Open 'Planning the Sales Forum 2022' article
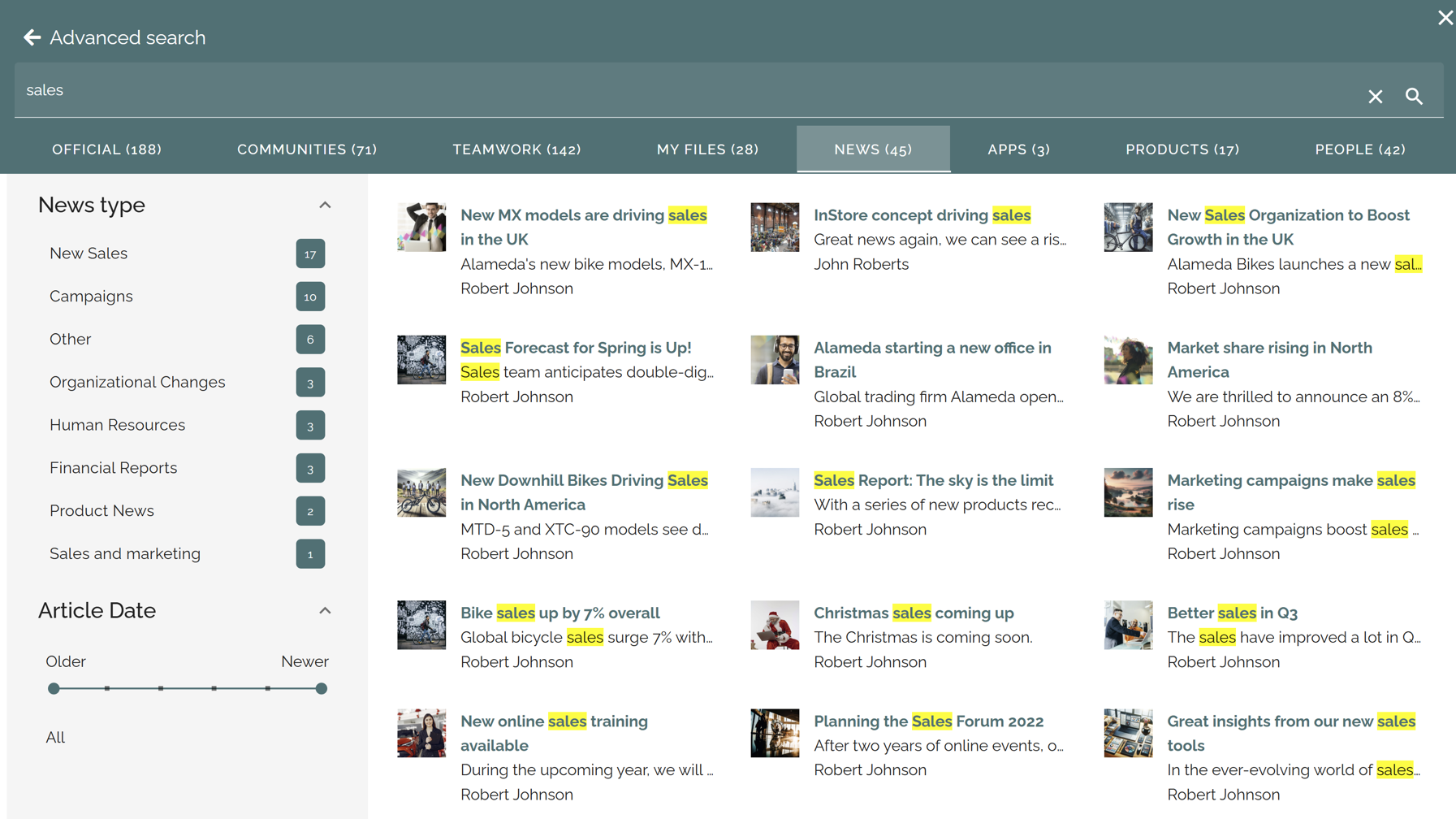The height and width of the screenshot is (819, 1456). tap(928, 721)
